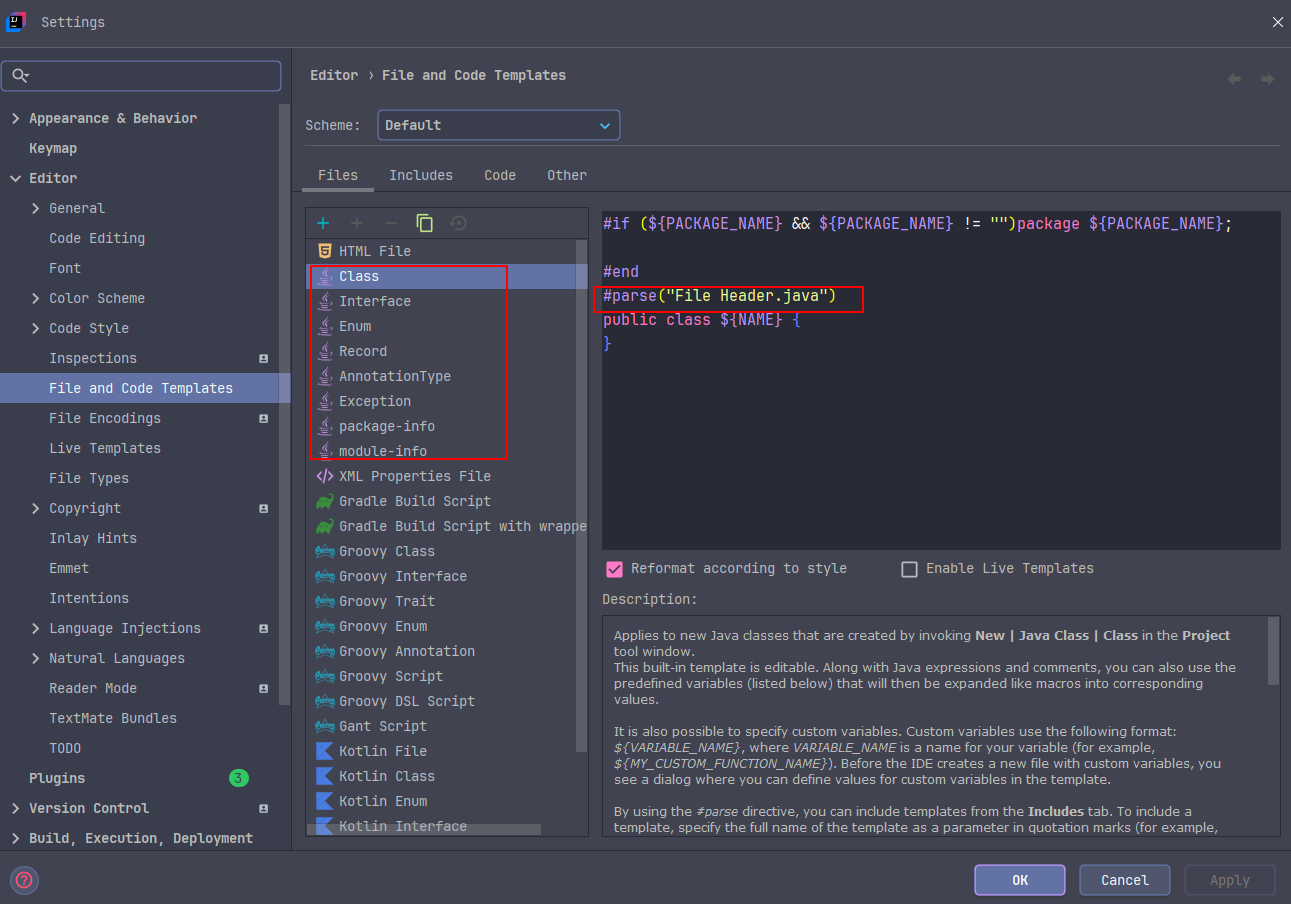Image resolution: width=1291 pixels, height=904 pixels.
Task: Expand Appearance & Behavior section
Action: click(15, 118)
